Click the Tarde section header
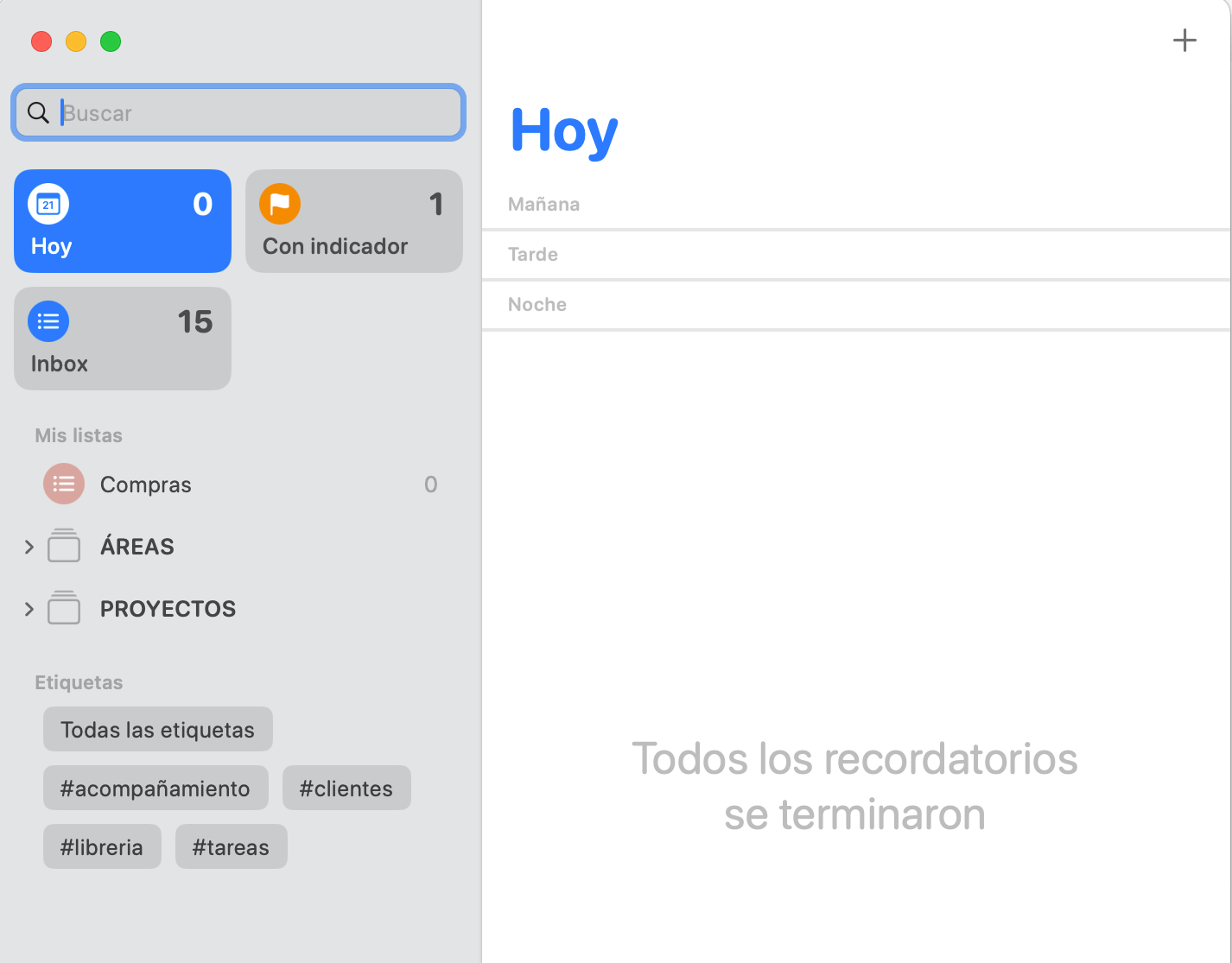Image resolution: width=1232 pixels, height=963 pixels. click(x=533, y=254)
